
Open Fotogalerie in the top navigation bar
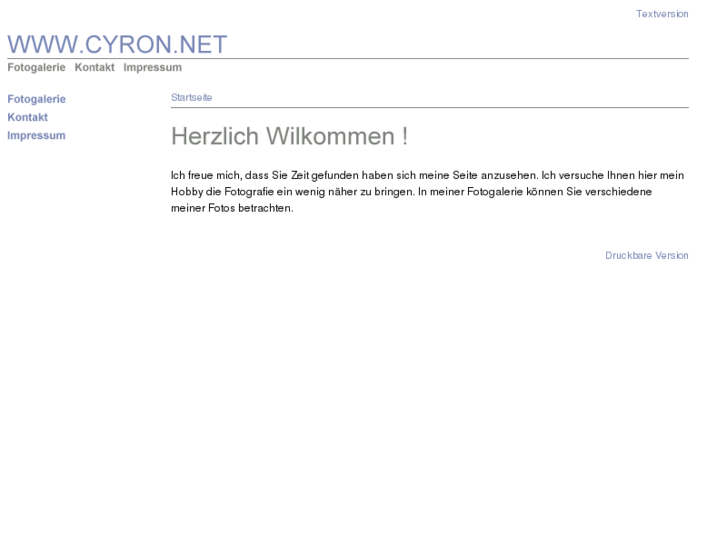tap(36, 68)
